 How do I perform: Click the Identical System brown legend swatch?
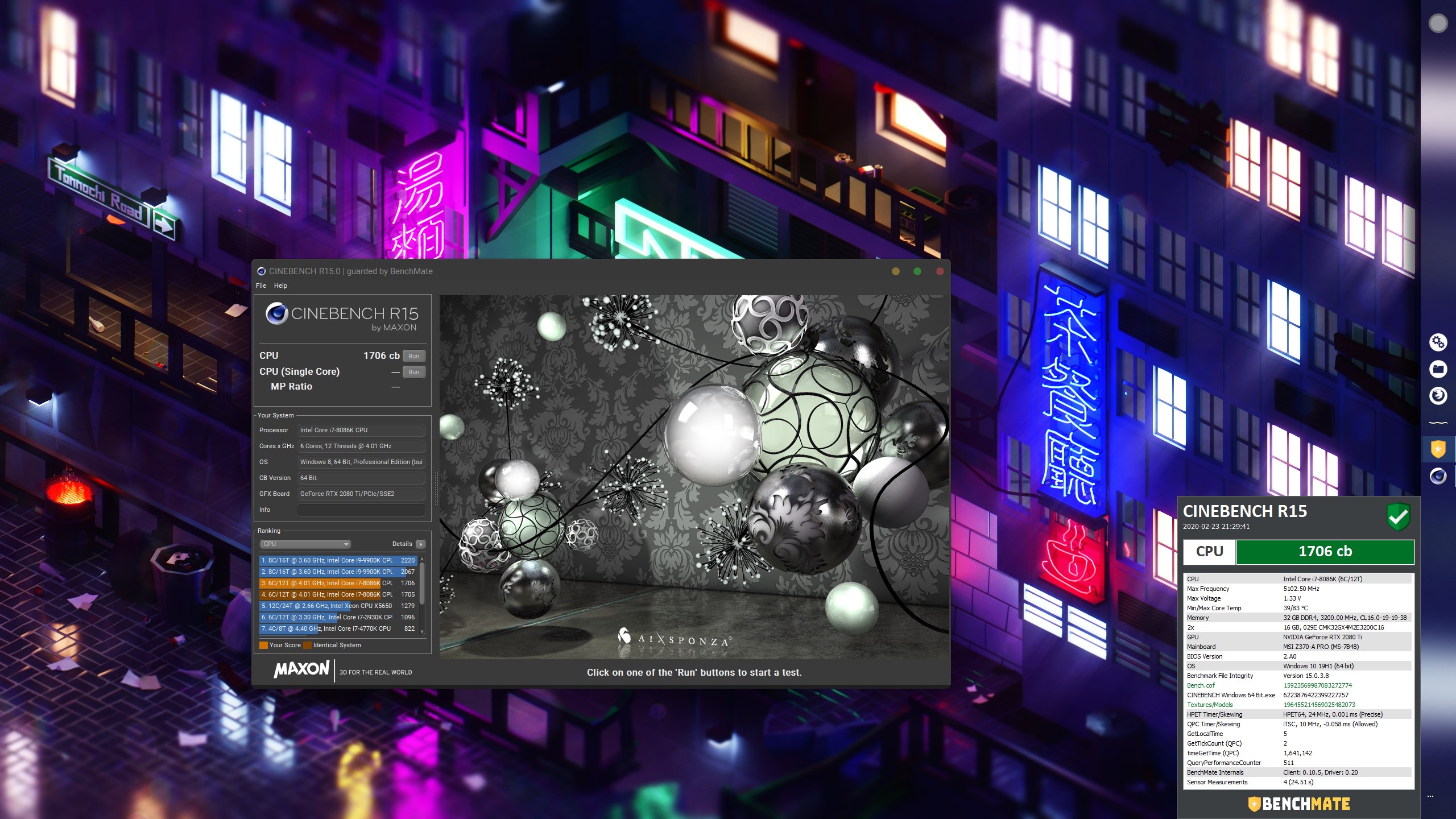point(307,645)
